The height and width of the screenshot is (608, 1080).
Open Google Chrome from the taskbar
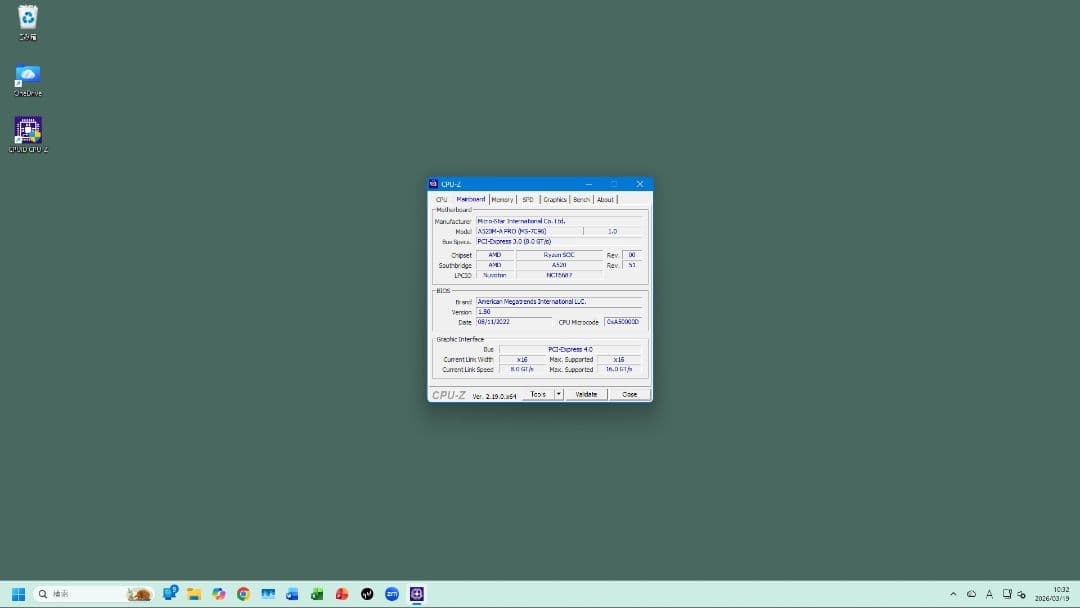point(243,594)
